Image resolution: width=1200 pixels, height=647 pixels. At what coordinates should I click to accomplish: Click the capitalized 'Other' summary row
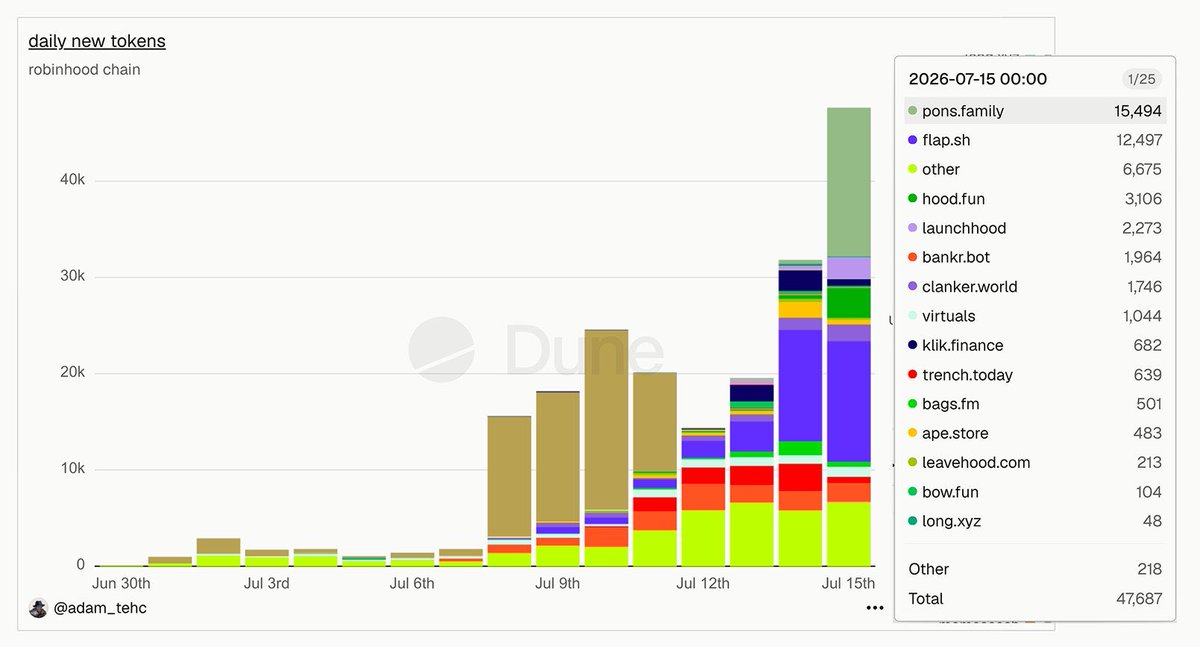pyautogui.click(x=1035, y=569)
